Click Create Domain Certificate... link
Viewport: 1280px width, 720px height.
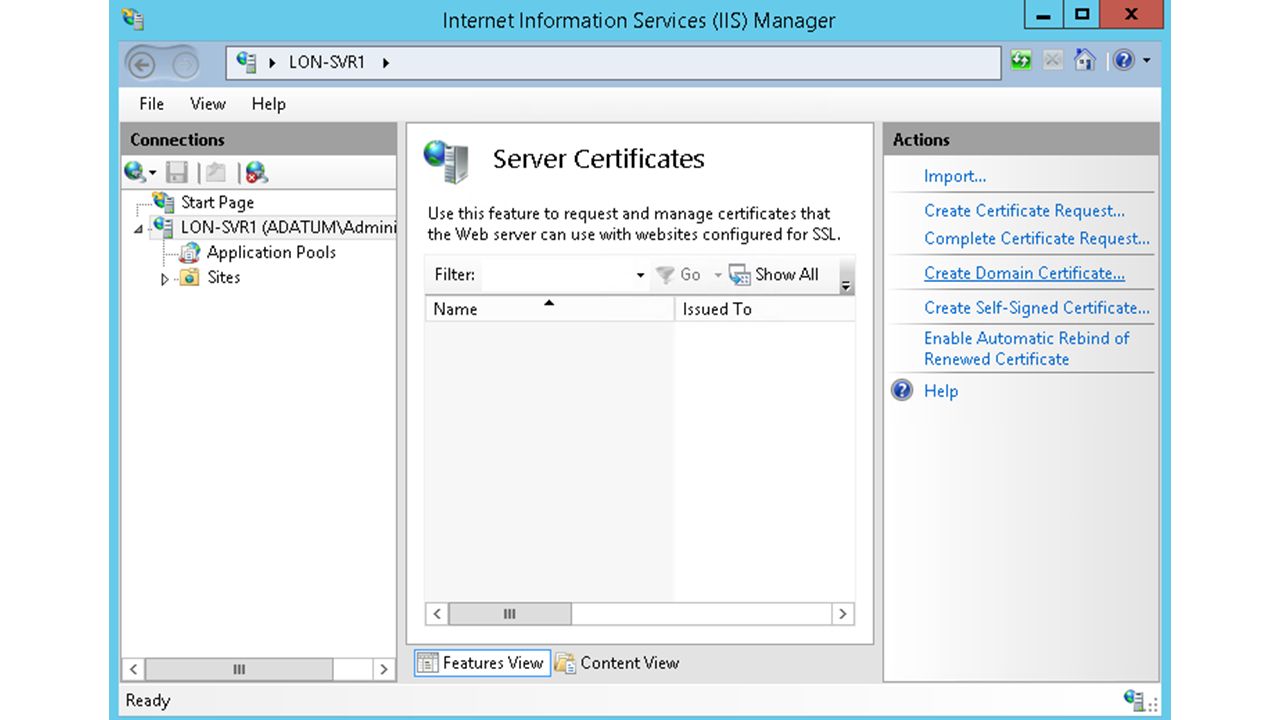[1024, 273]
